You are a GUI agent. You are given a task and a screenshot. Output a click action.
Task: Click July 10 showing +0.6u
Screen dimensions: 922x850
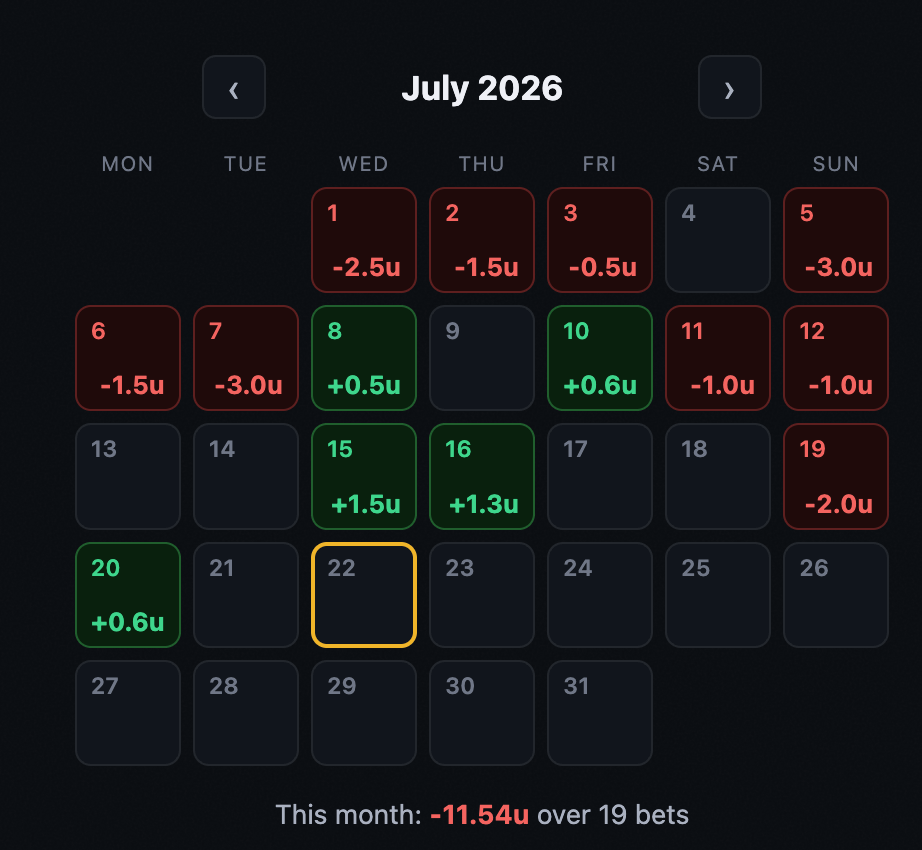tap(600, 358)
